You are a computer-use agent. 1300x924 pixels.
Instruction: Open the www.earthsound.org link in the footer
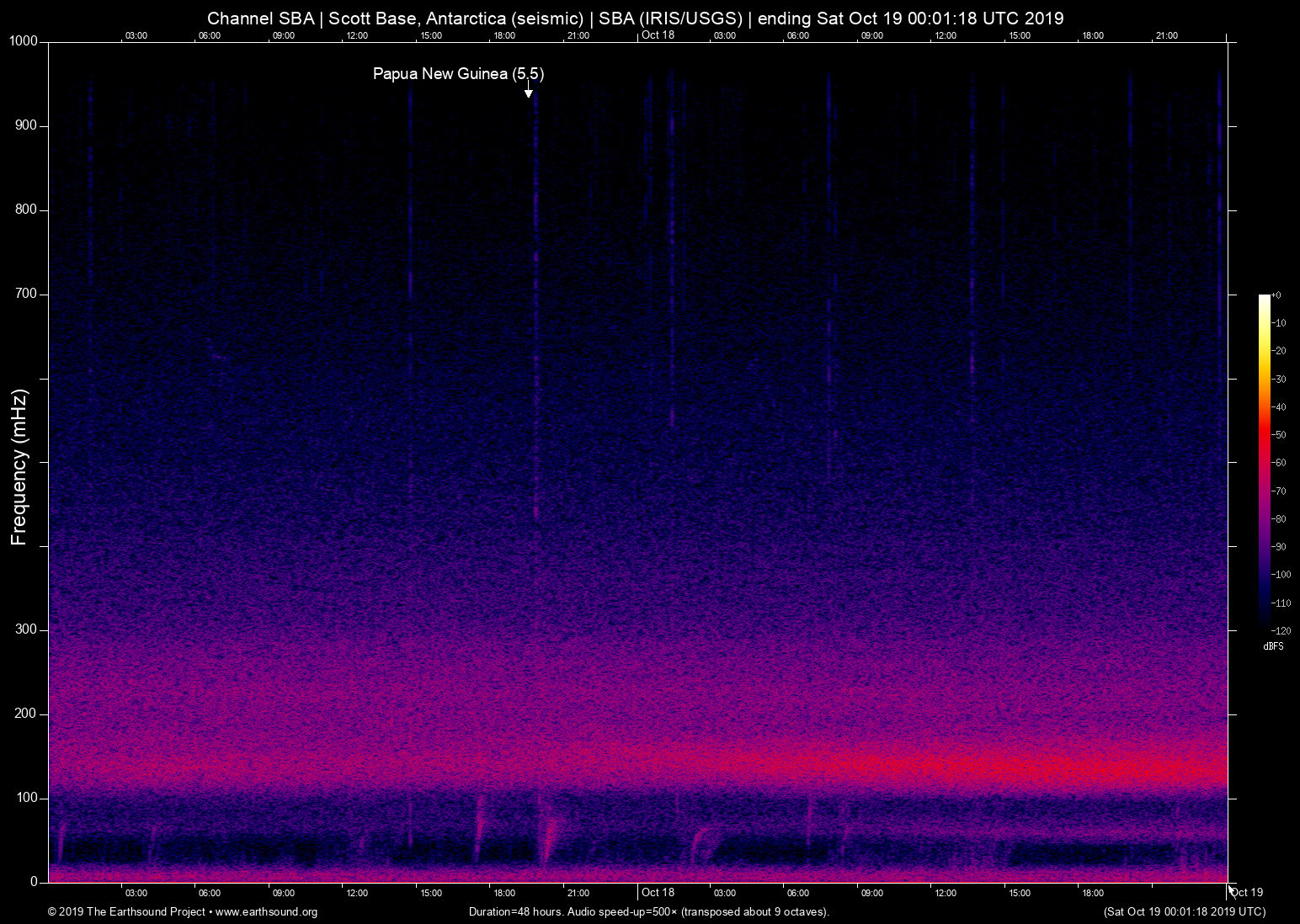266,912
